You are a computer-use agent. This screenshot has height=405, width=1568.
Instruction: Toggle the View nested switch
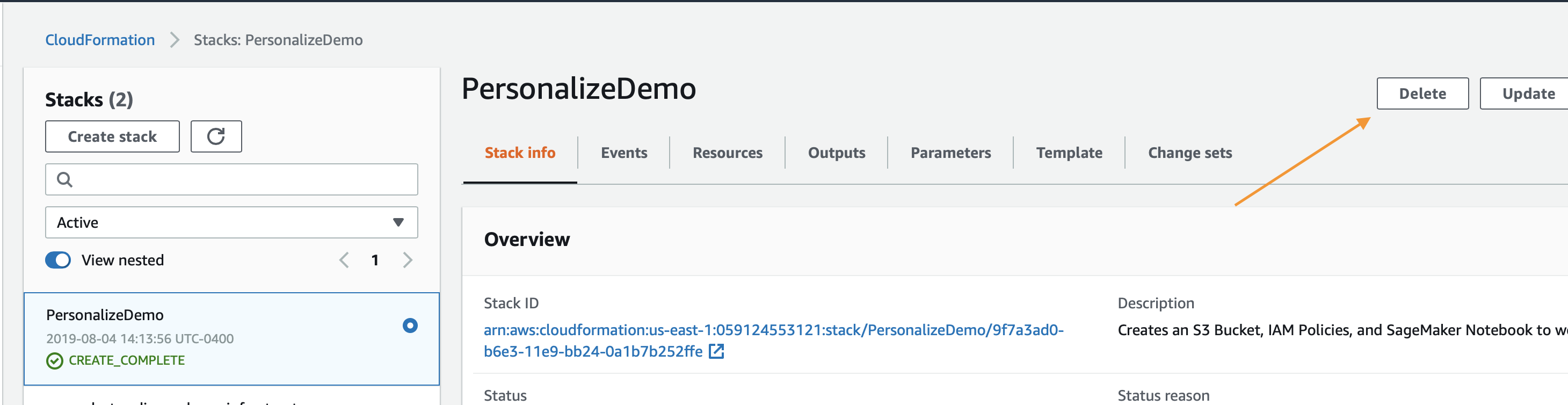click(x=58, y=260)
